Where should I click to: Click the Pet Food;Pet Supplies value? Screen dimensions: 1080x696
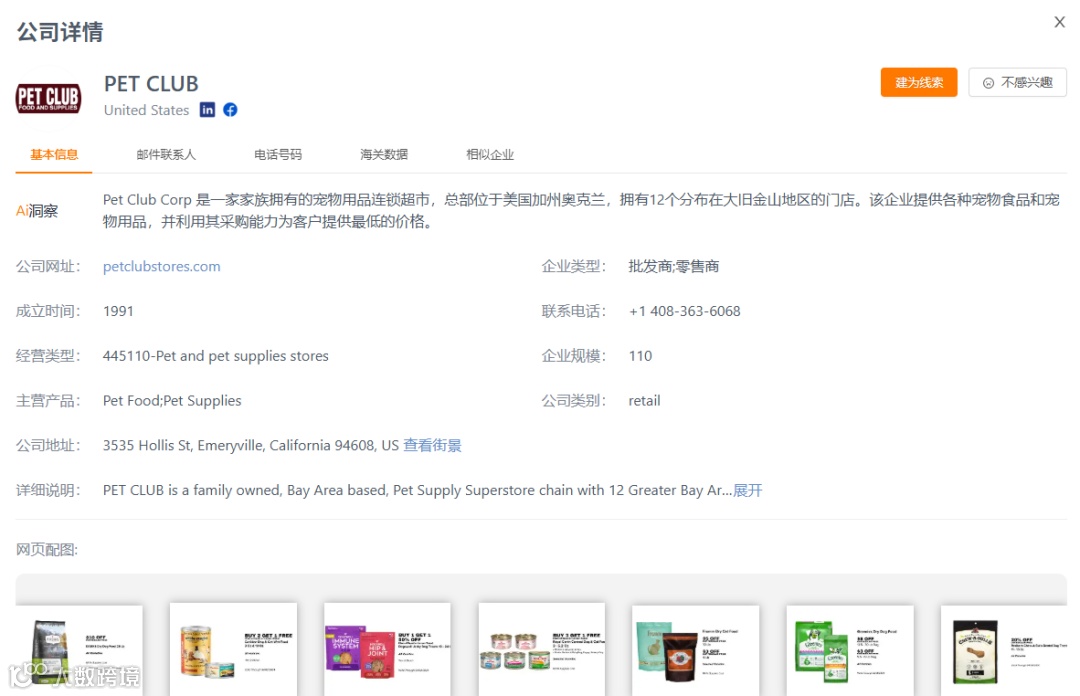pyautogui.click(x=172, y=400)
